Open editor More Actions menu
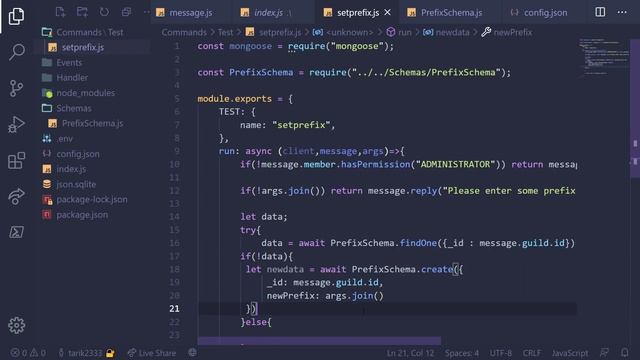This screenshot has width=640, height=360. 622,12
